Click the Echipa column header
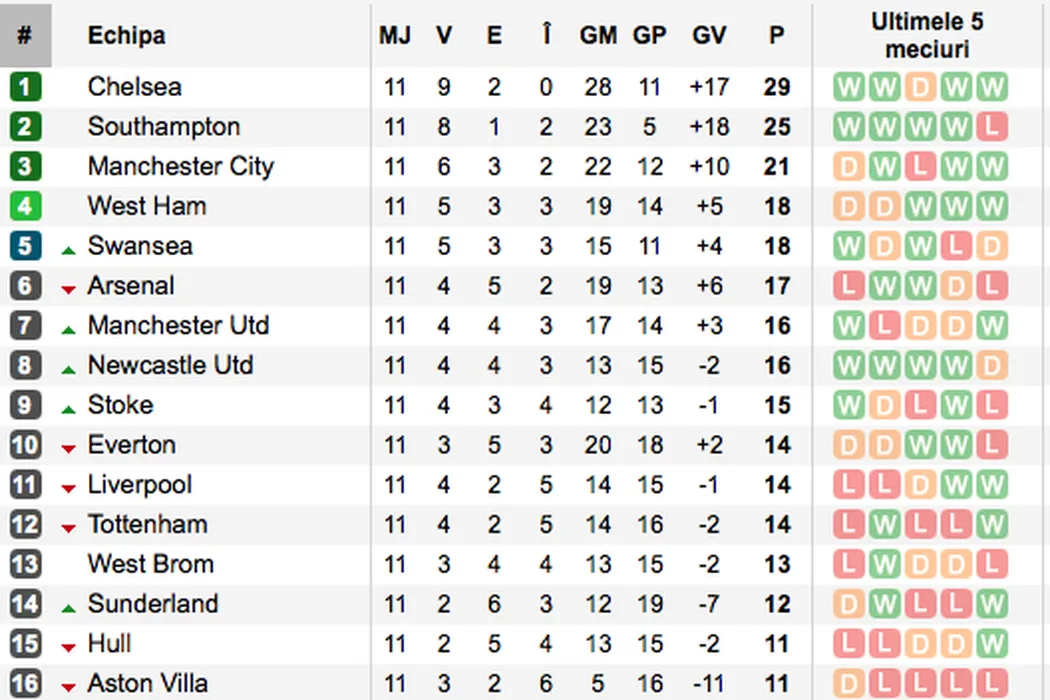Screen dimensions: 1050x700 pyautogui.click(x=126, y=36)
